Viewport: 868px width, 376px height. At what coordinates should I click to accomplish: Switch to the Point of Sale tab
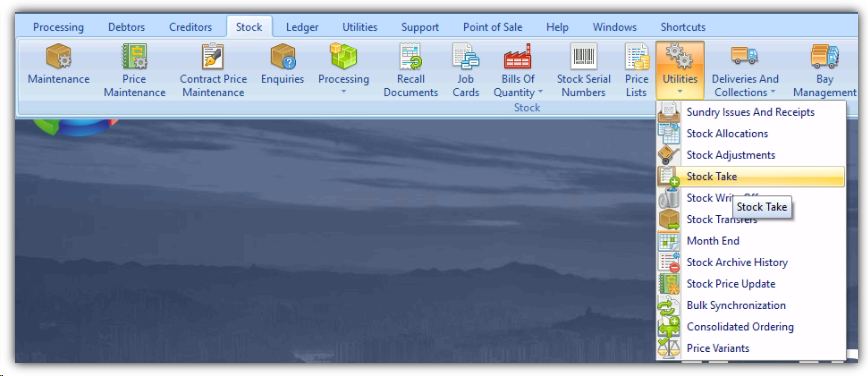click(x=493, y=27)
